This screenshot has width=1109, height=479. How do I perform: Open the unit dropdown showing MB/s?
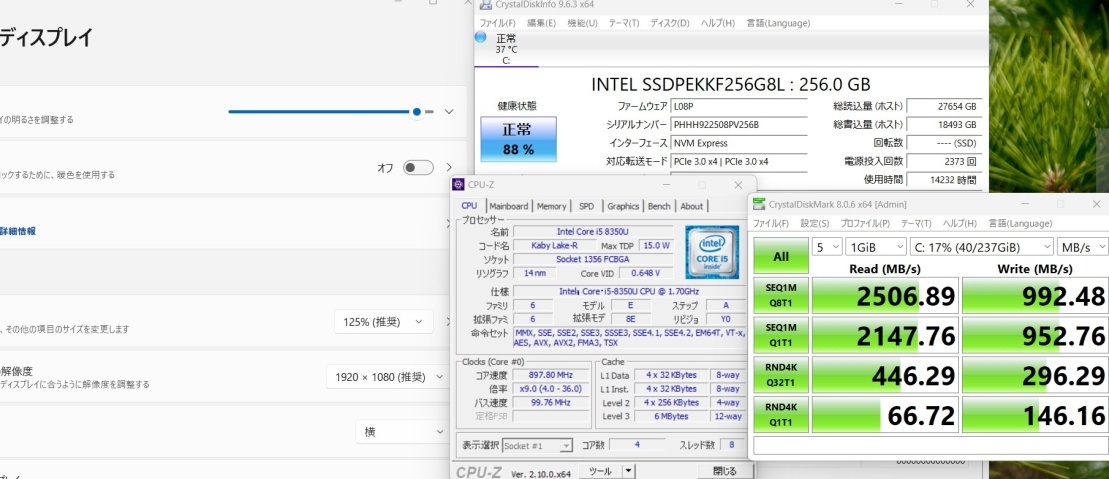[1082, 247]
